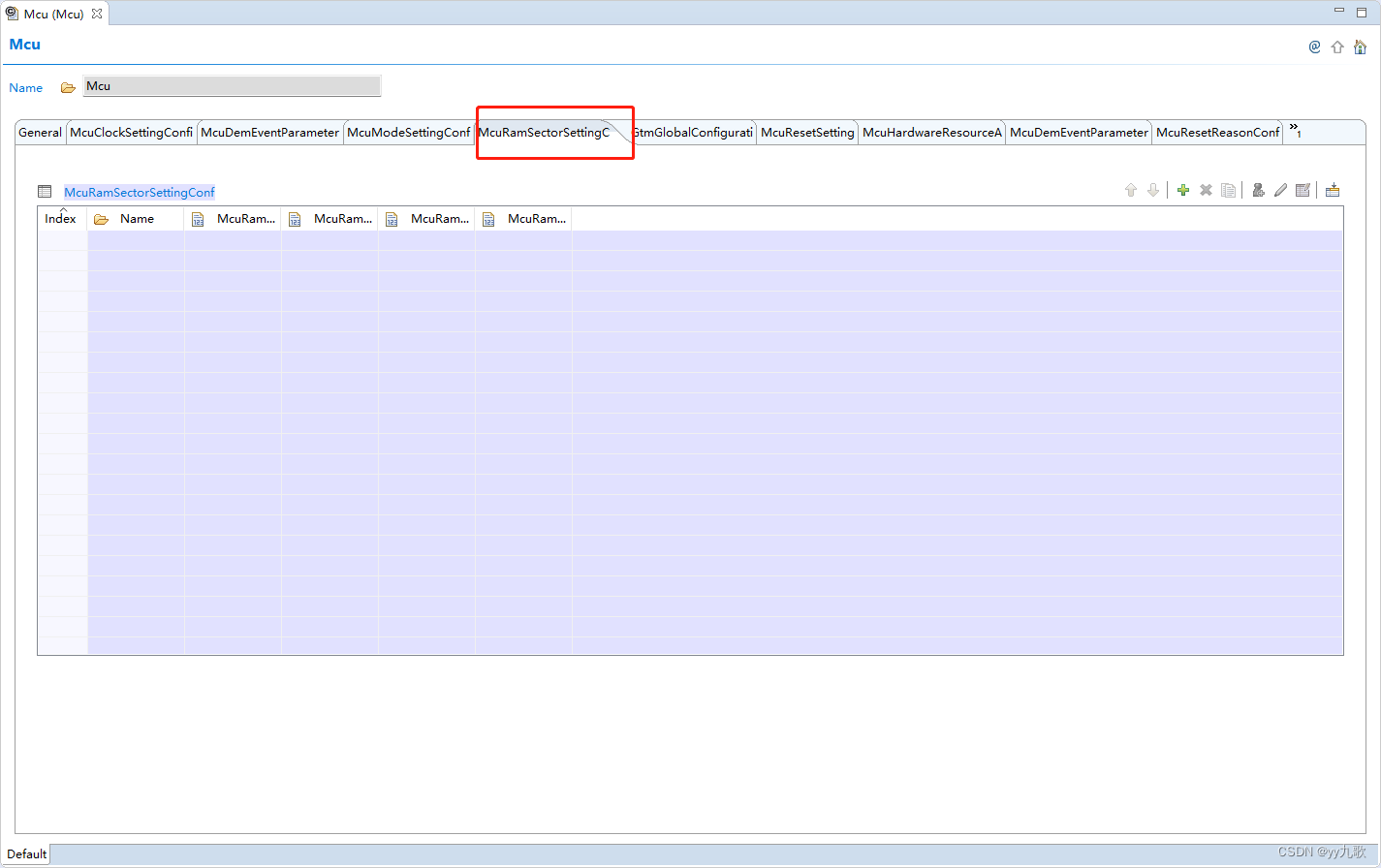Click the third McuRam... column header
Screen dimensions: 1381x868
[x=426, y=219]
